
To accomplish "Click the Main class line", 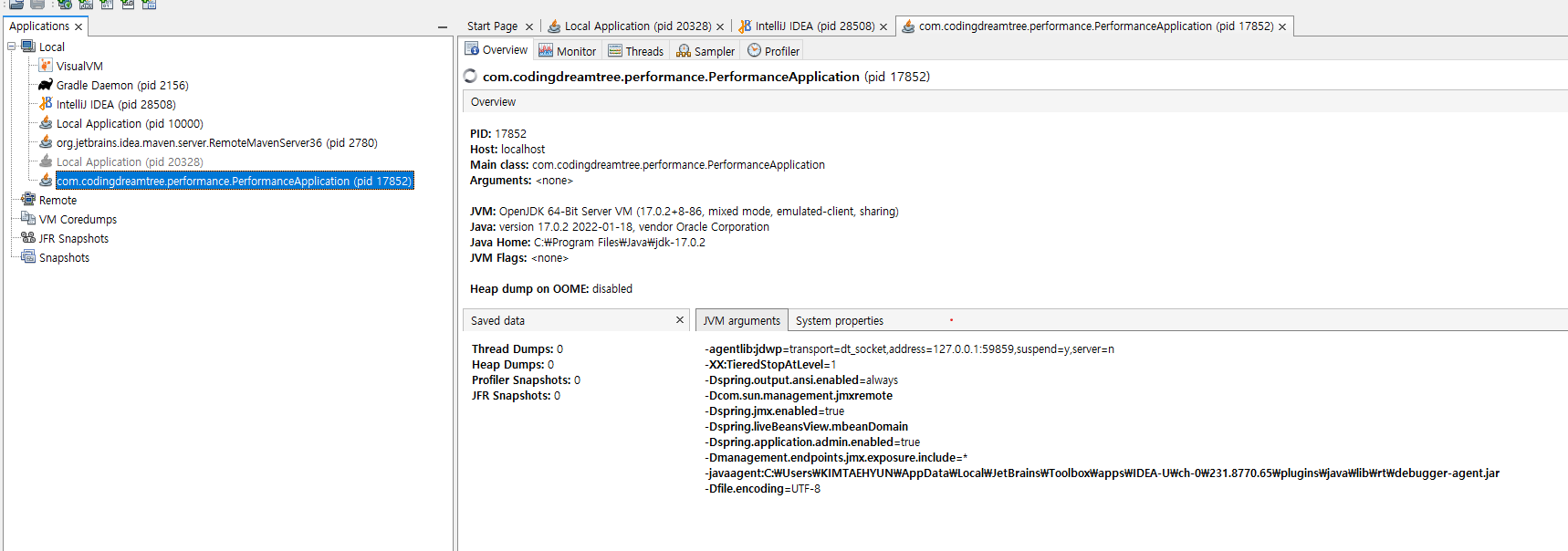I will (x=647, y=164).
